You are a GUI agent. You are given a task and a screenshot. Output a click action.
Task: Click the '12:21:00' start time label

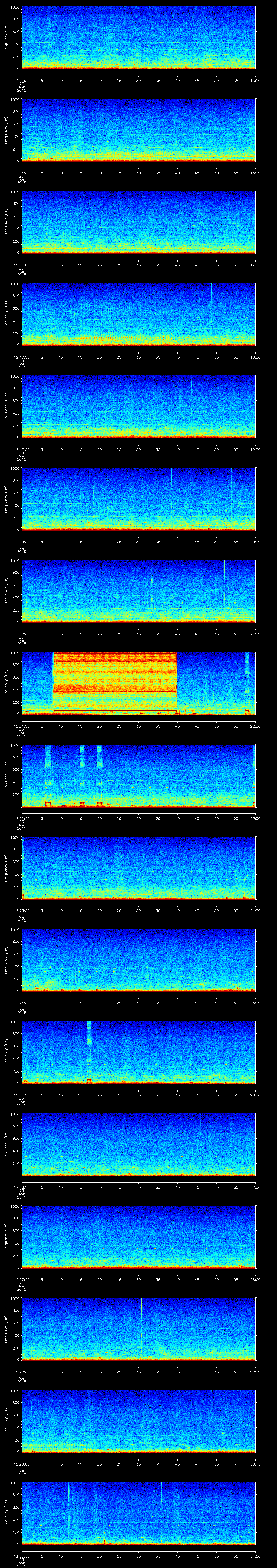[21, 726]
